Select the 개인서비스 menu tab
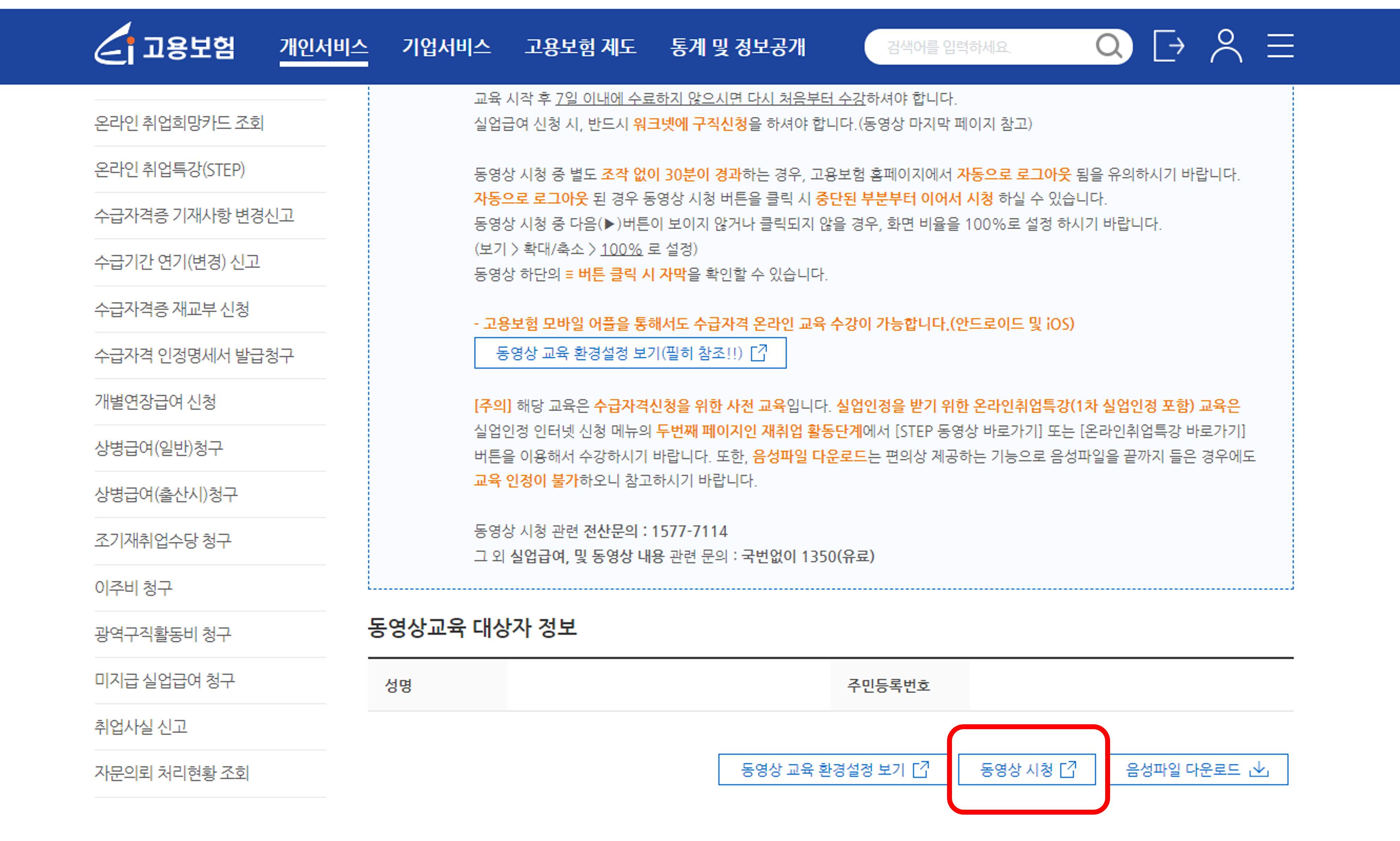The image size is (1400, 841). [x=323, y=47]
